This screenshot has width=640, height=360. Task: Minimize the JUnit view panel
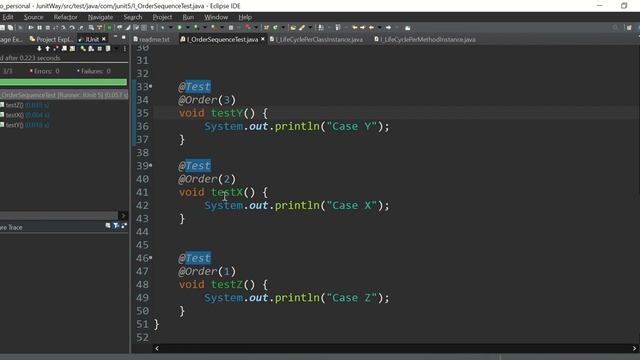115,36
